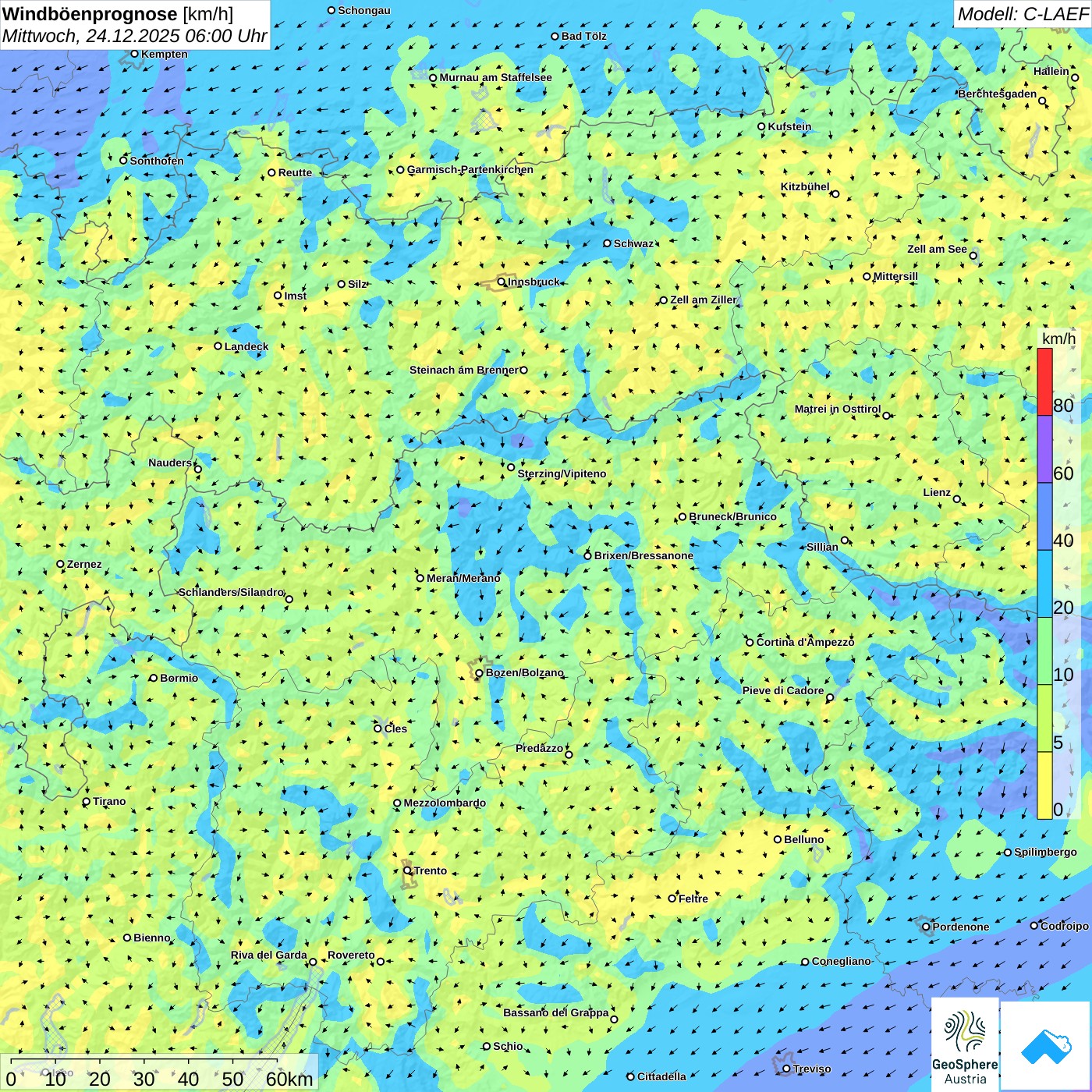This screenshot has width=1092, height=1092.
Task: Click the Landeck label
Action: point(246,346)
